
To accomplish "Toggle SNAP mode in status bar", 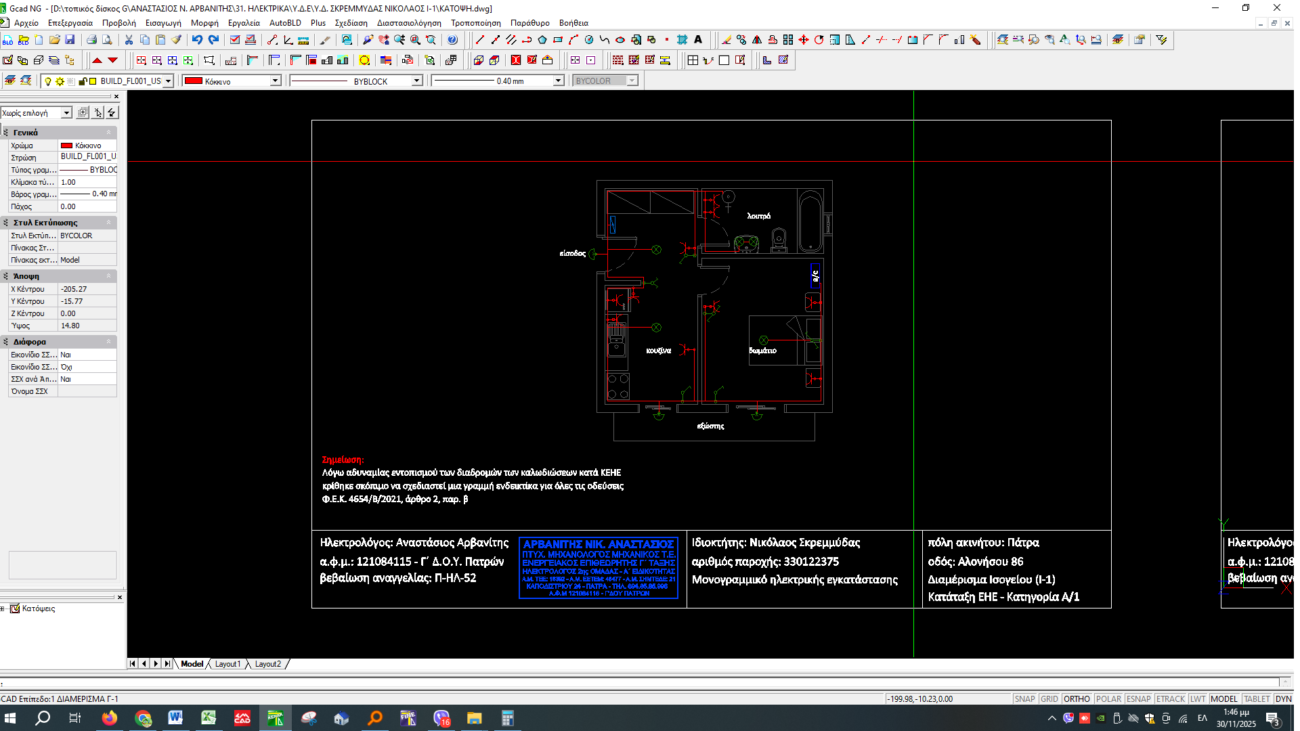I will (x=1024, y=699).
